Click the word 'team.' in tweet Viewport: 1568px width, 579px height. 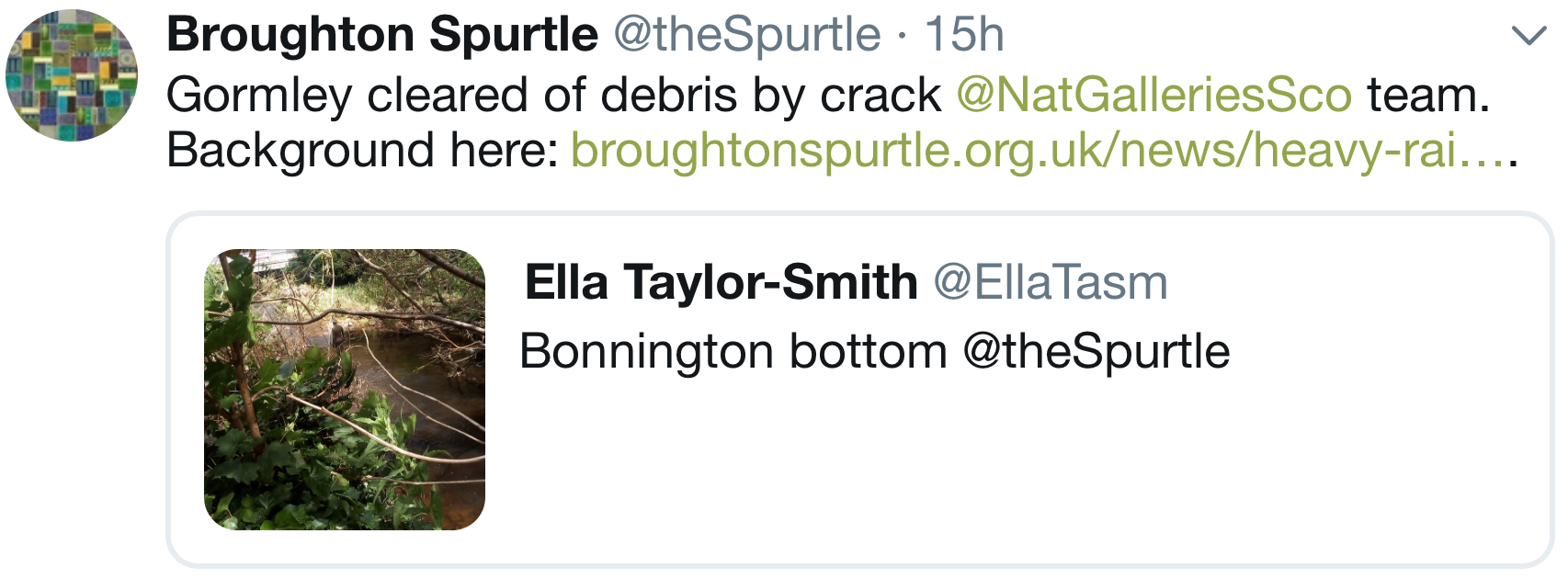tap(1428, 95)
